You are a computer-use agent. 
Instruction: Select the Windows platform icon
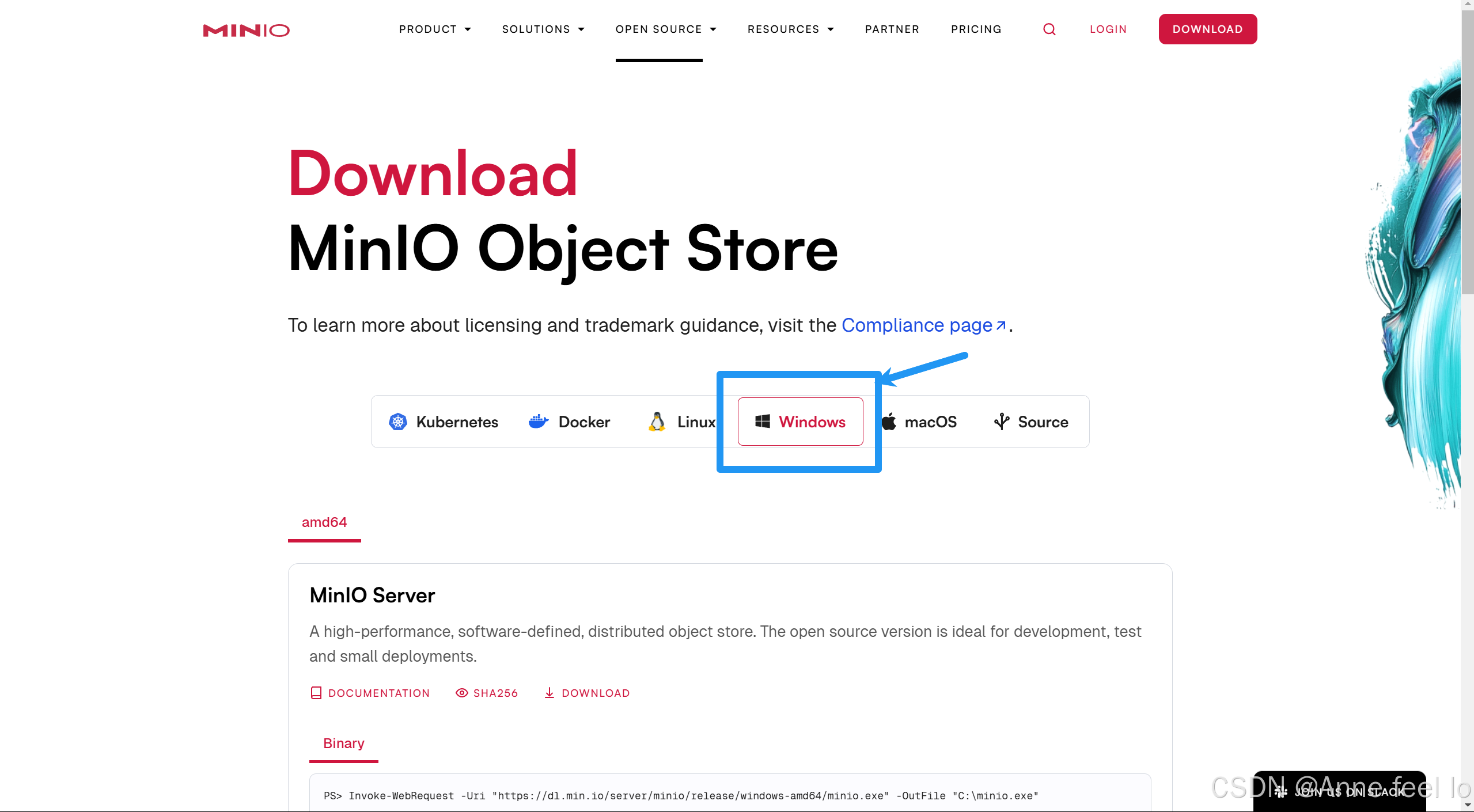tap(761, 421)
